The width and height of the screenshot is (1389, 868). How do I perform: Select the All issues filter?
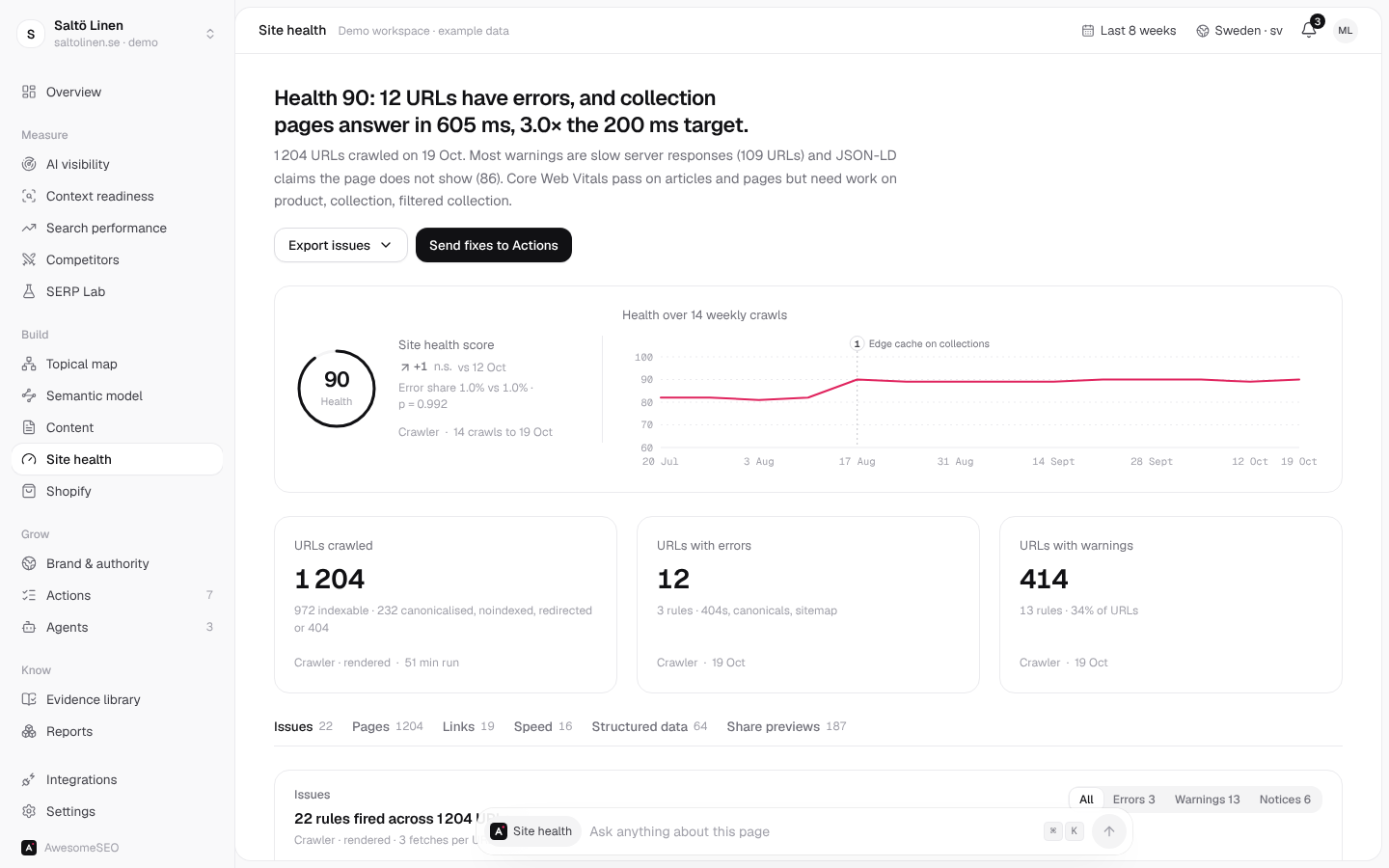tap(1086, 800)
